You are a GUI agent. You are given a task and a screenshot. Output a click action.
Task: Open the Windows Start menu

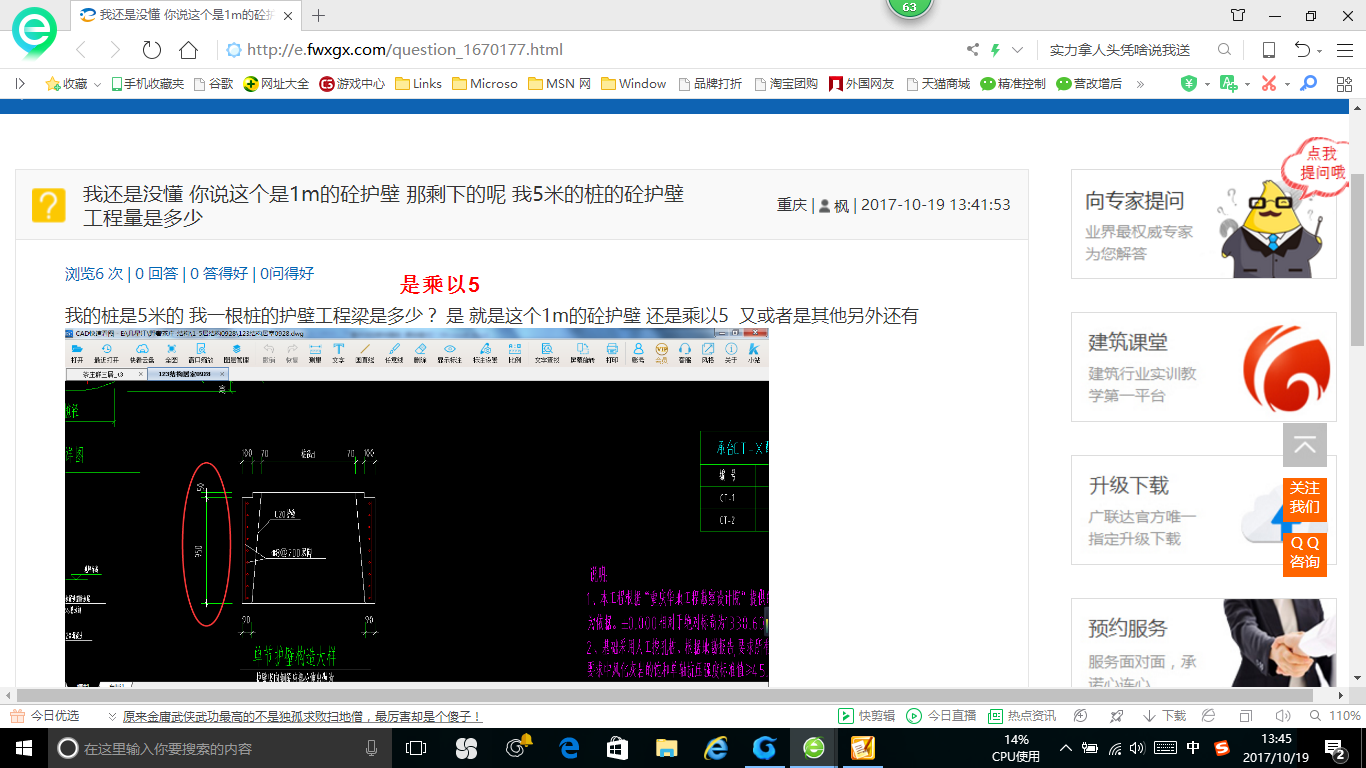point(23,748)
